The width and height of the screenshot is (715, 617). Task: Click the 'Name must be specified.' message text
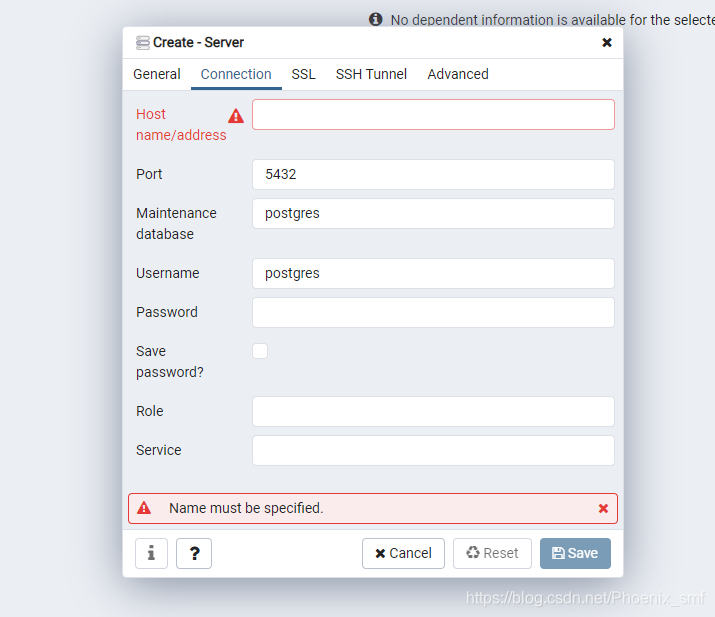(246, 508)
